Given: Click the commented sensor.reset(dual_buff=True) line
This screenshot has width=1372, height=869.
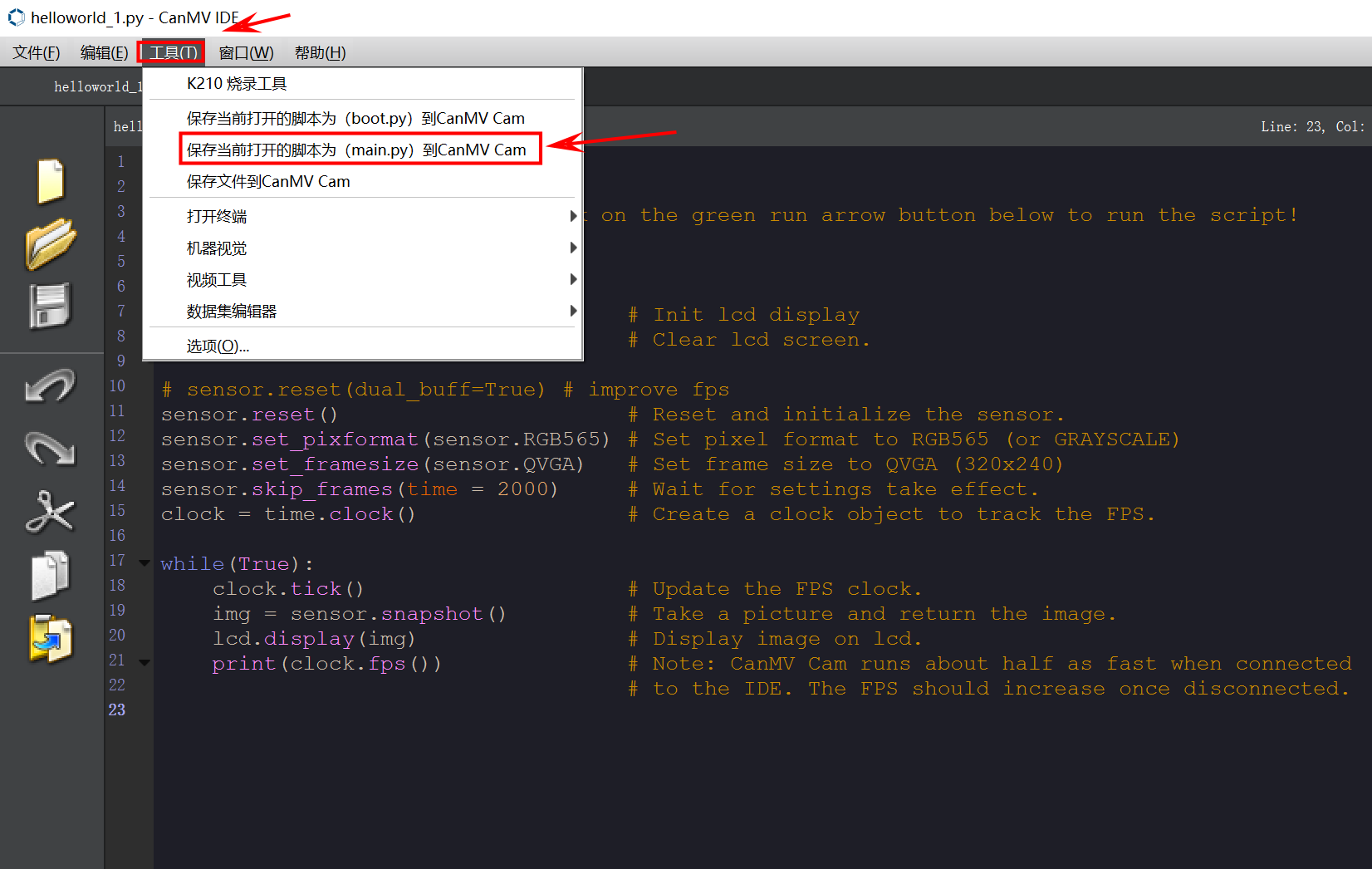Looking at the screenshot, I should (x=445, y=390).
